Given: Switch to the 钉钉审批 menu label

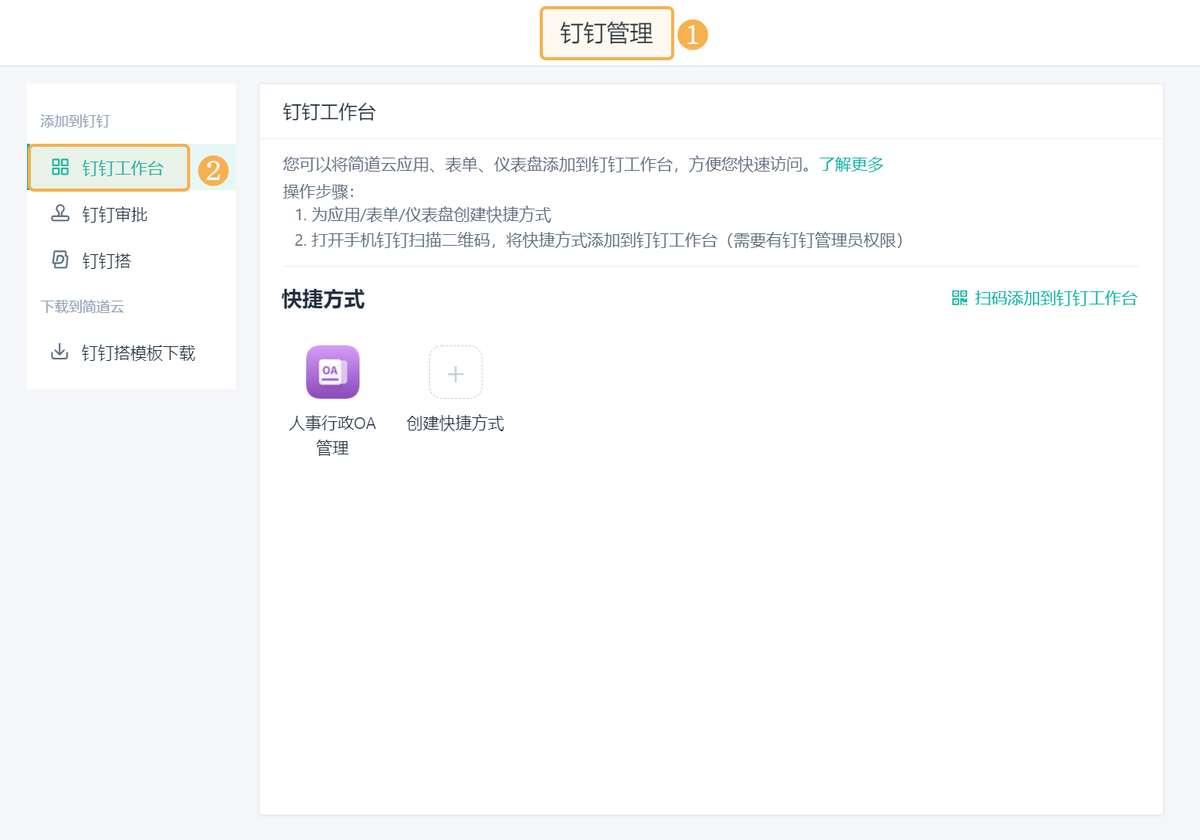Looking at the screenshot, I should [115, 214].
